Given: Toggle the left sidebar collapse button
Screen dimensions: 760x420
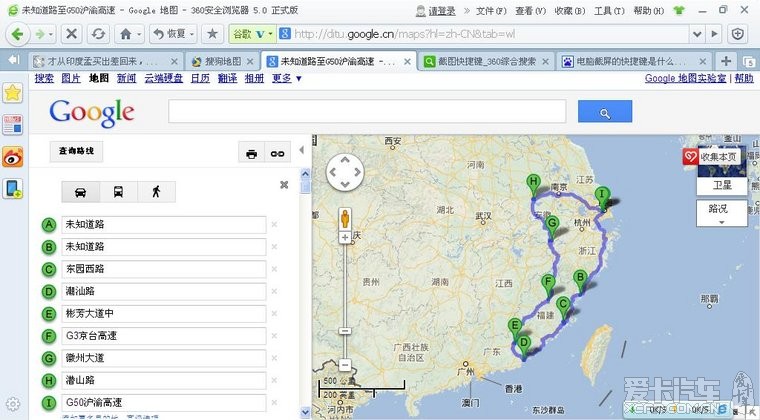Looking at the screenshot, I should 14,60.
